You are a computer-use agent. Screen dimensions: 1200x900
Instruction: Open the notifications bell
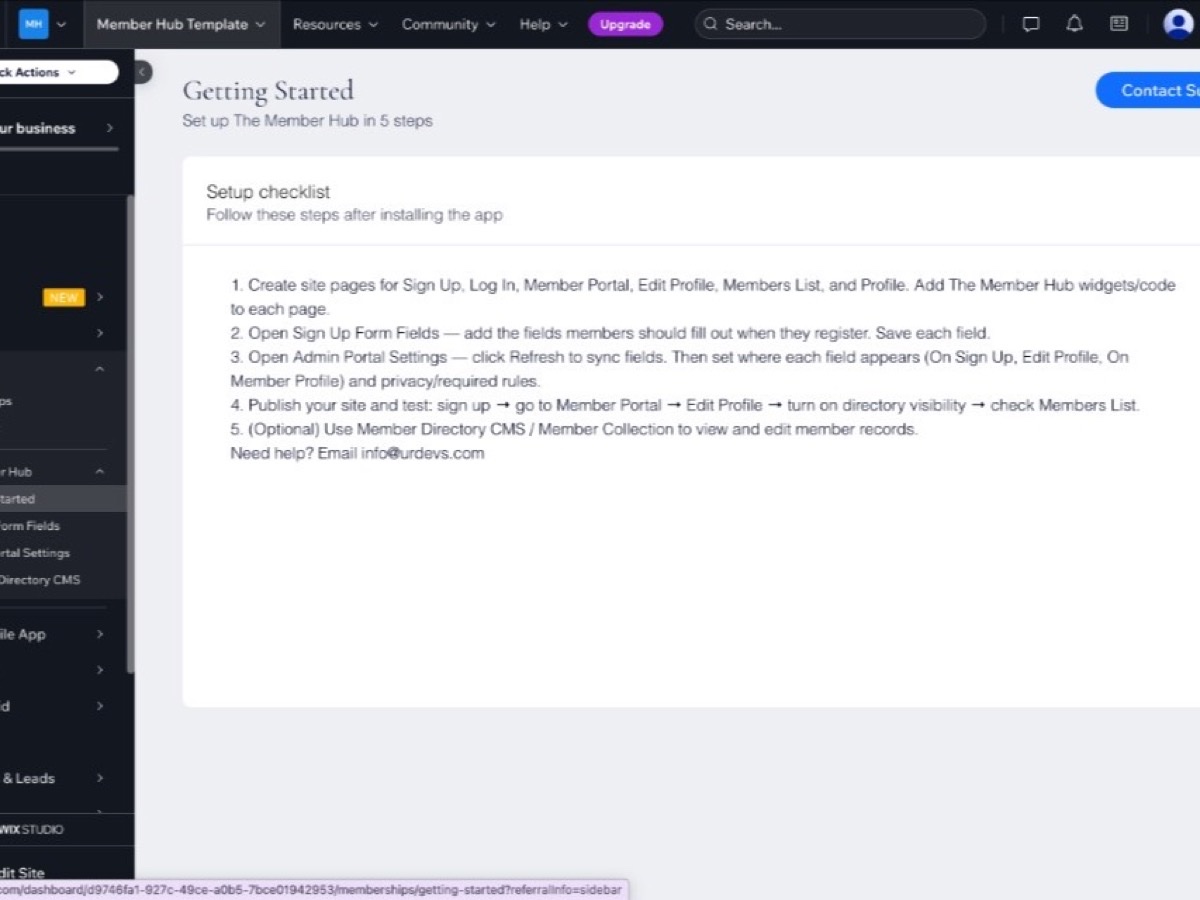tap(1075, 24)
